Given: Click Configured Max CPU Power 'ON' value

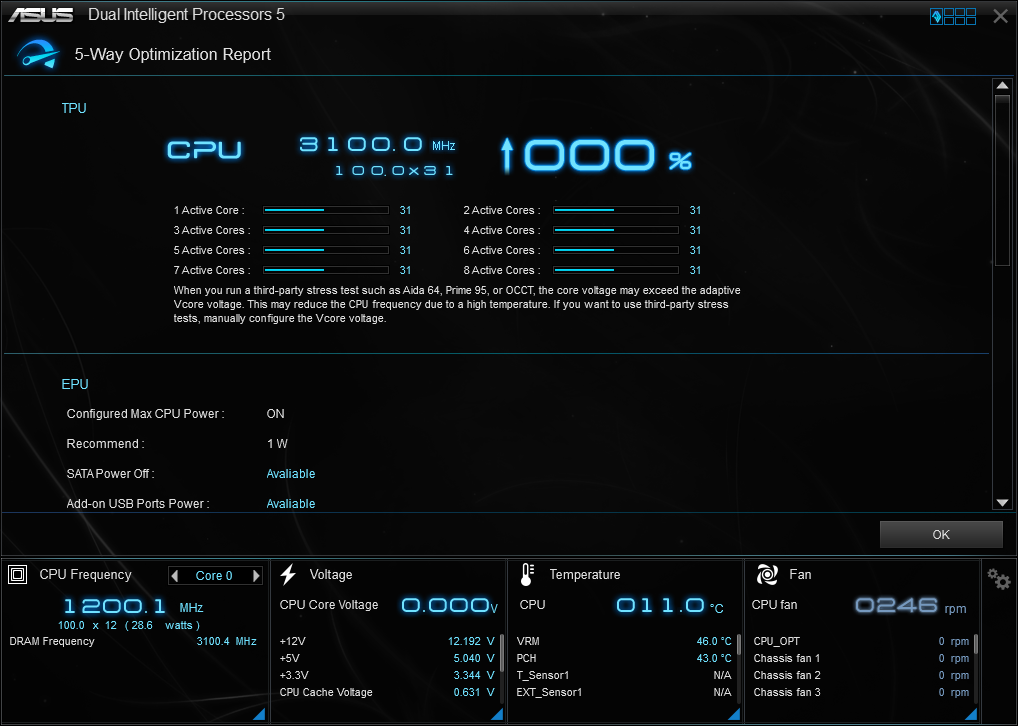Looking at the screenshot, I should pos(275,414).
